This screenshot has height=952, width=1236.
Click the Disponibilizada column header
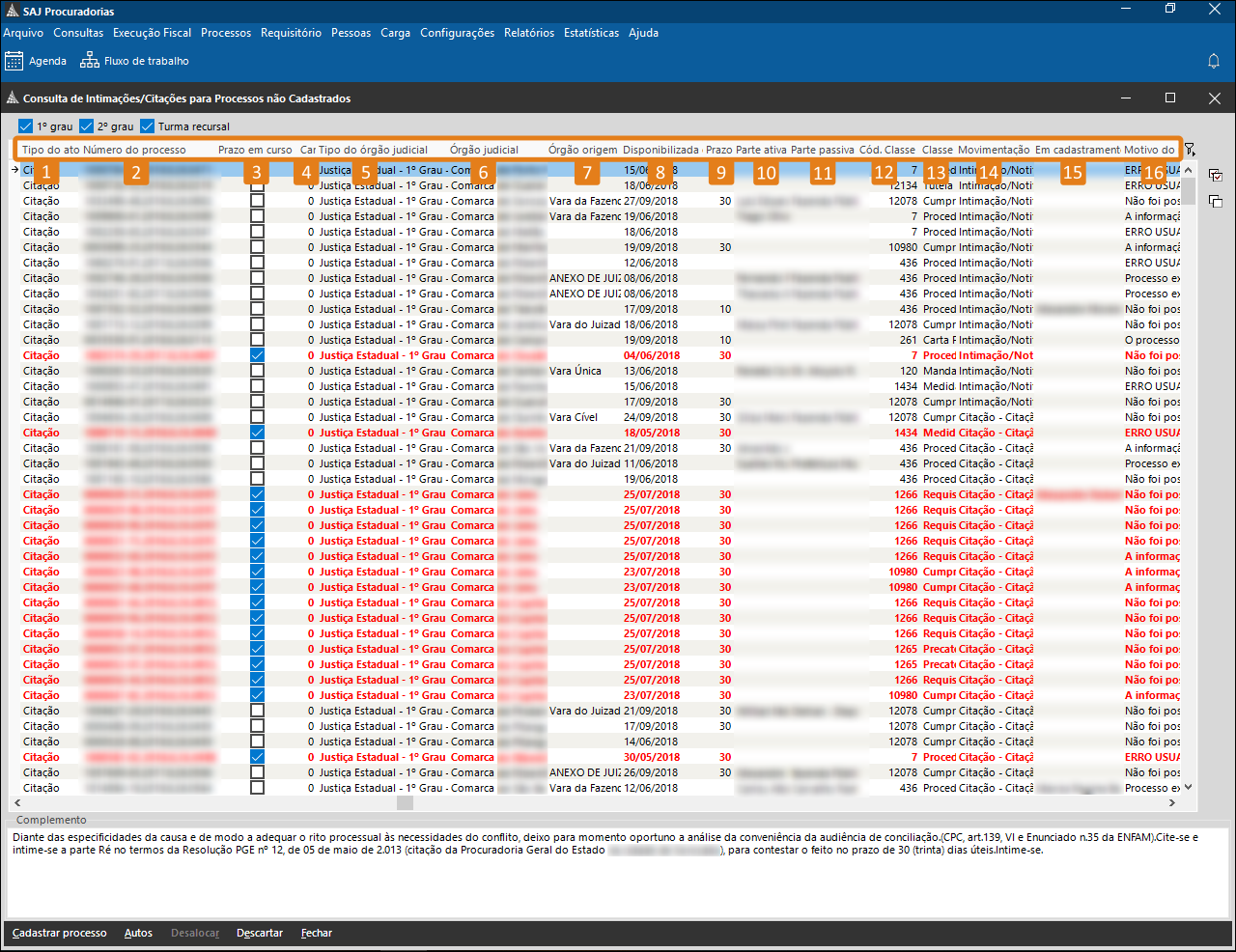point(660,150)
